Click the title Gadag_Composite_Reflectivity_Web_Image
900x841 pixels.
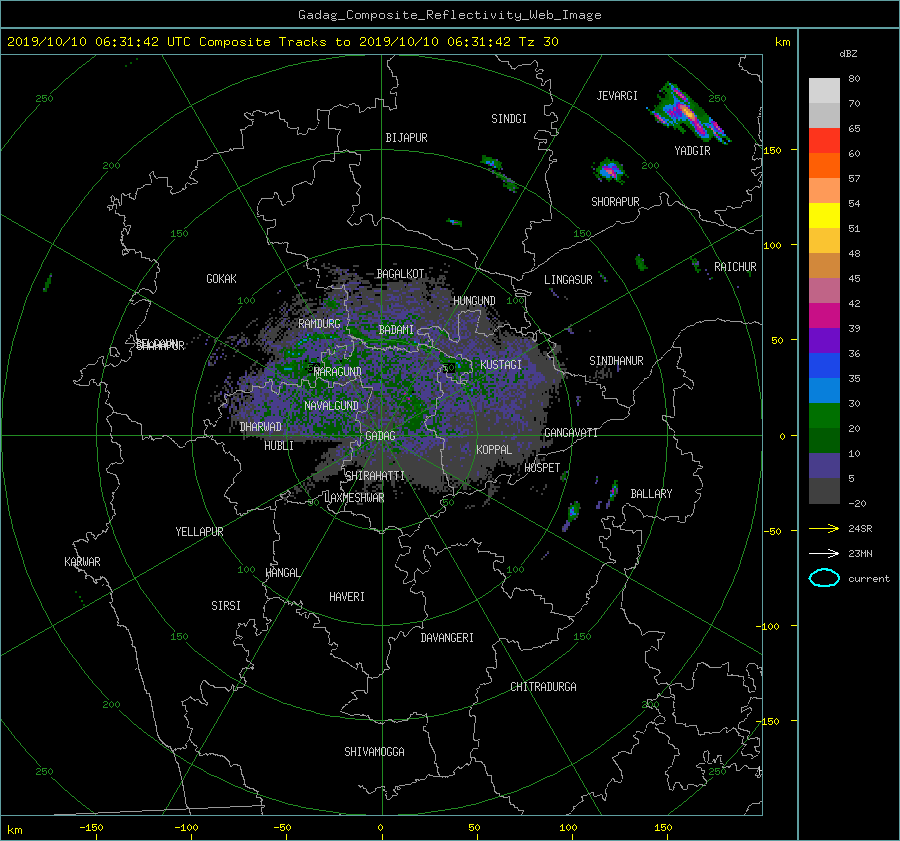449,15
